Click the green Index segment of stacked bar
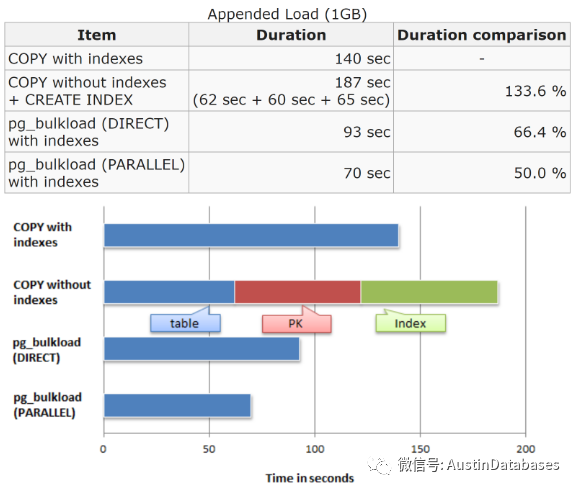578x491 pixels. tap(429, 292)
